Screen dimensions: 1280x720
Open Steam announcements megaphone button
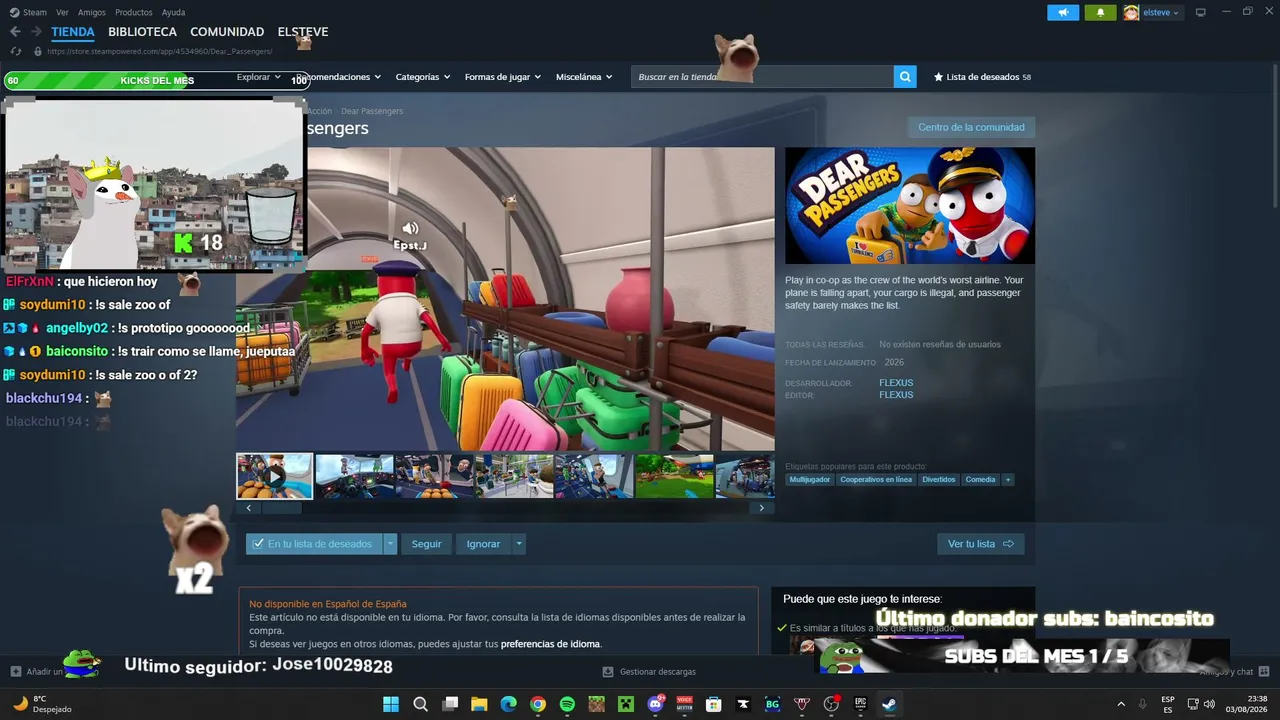(1063, 12)
